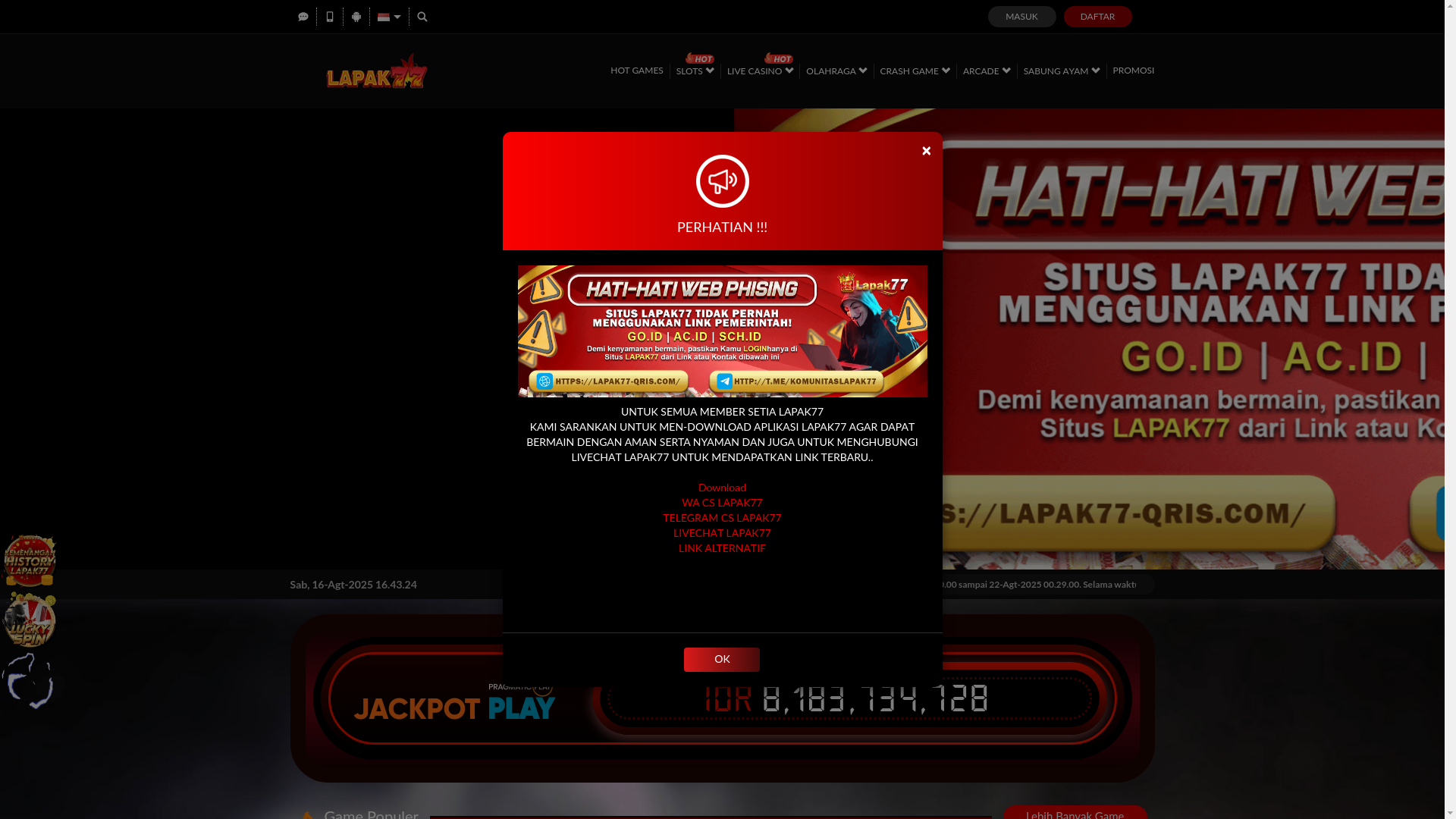The height and width of the screenshot is (819, 1456).
Task: Open the live chat speech bubble icon
Action: (303, 17)
